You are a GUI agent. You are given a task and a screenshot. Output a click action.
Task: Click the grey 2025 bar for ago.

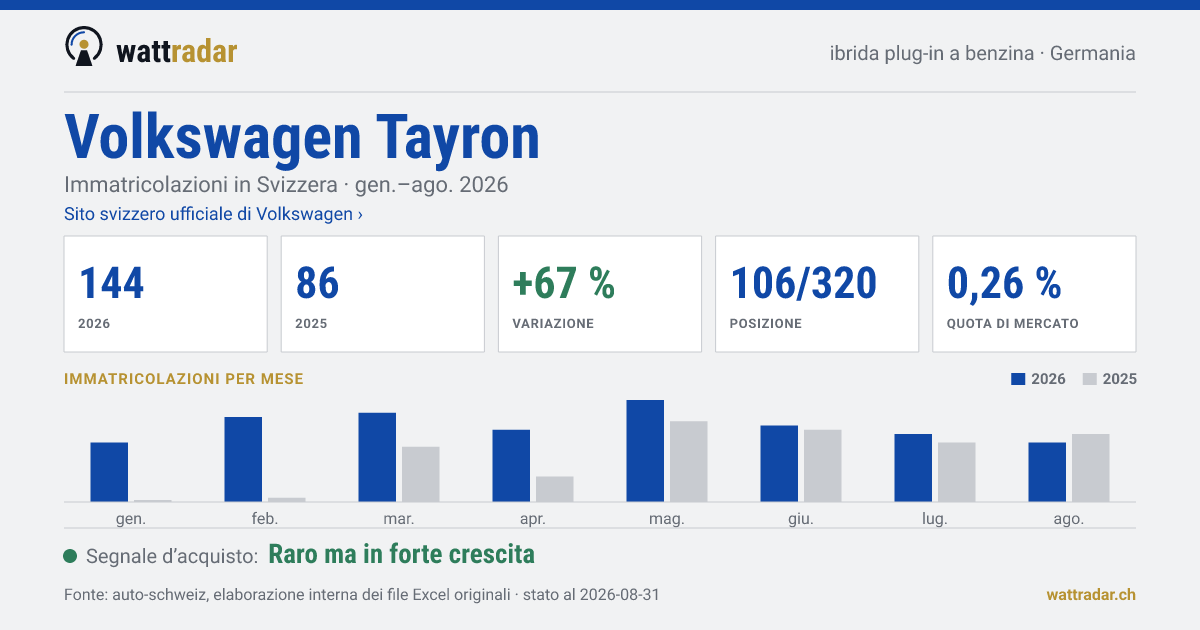coord(1091,468)
